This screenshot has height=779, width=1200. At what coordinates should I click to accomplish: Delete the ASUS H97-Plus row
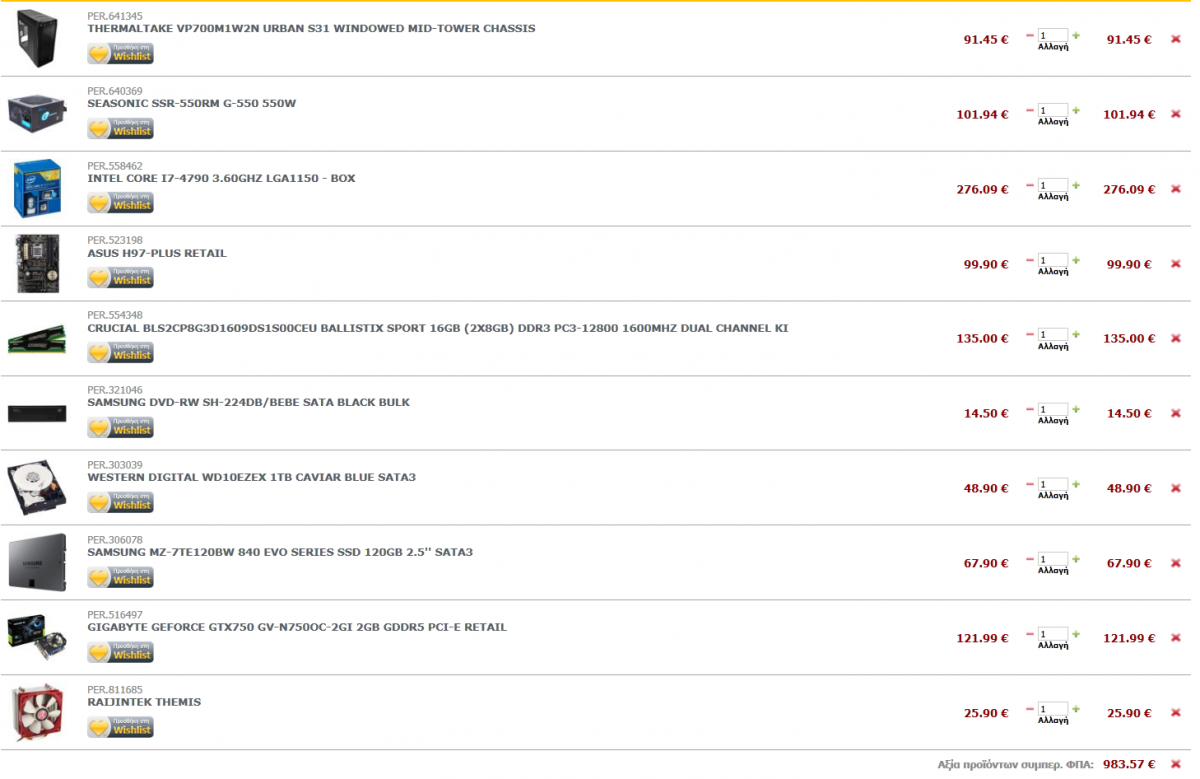tap(1176, 264)
